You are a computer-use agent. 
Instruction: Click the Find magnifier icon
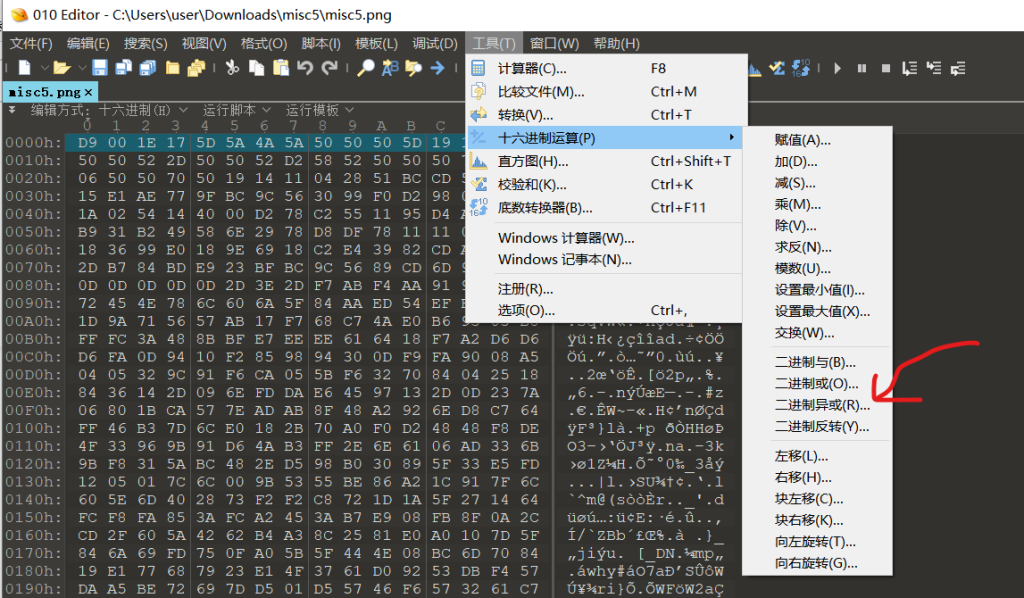[x=366, y=68]
